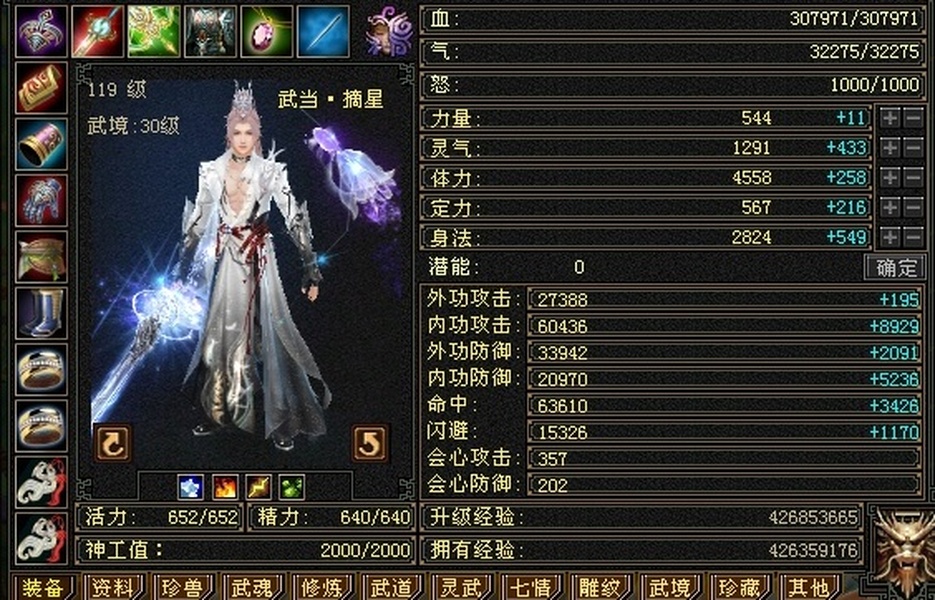The width and height of the screenshot is (935, 600).
Task: Click the green headscarf equipment slot
Action: tap(41, 257)
